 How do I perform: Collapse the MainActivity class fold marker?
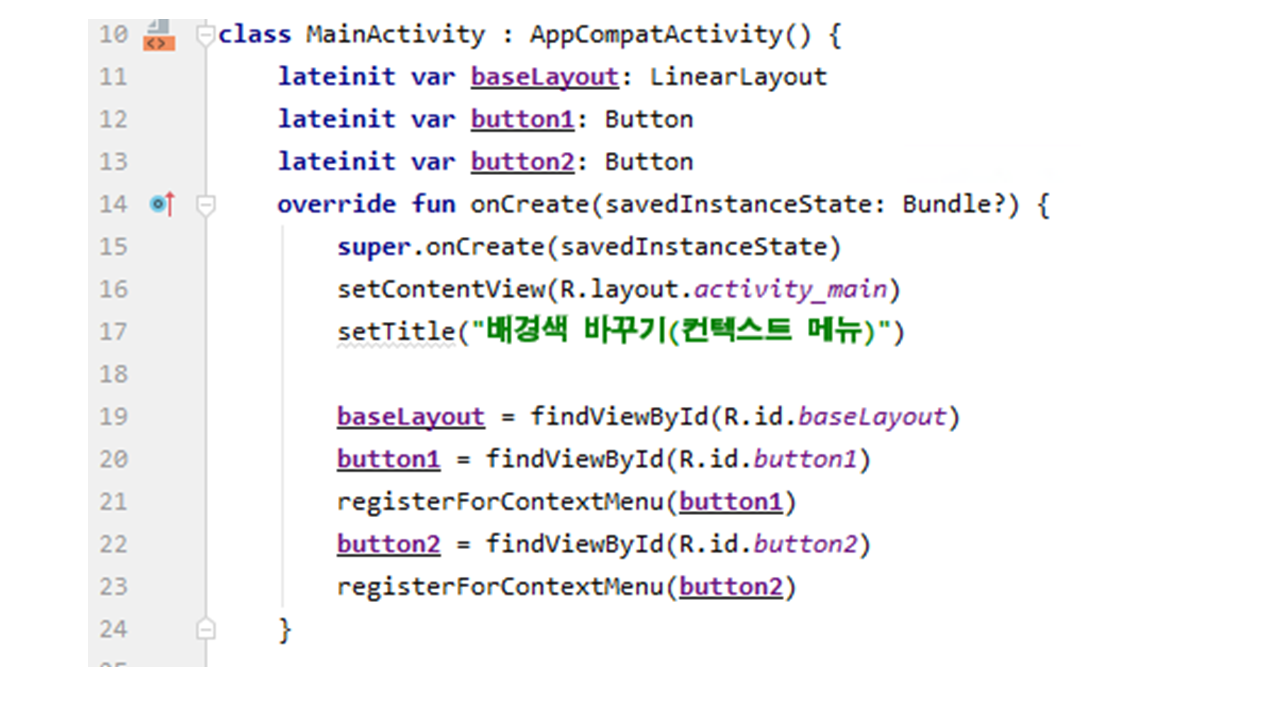tap(206, 35)
